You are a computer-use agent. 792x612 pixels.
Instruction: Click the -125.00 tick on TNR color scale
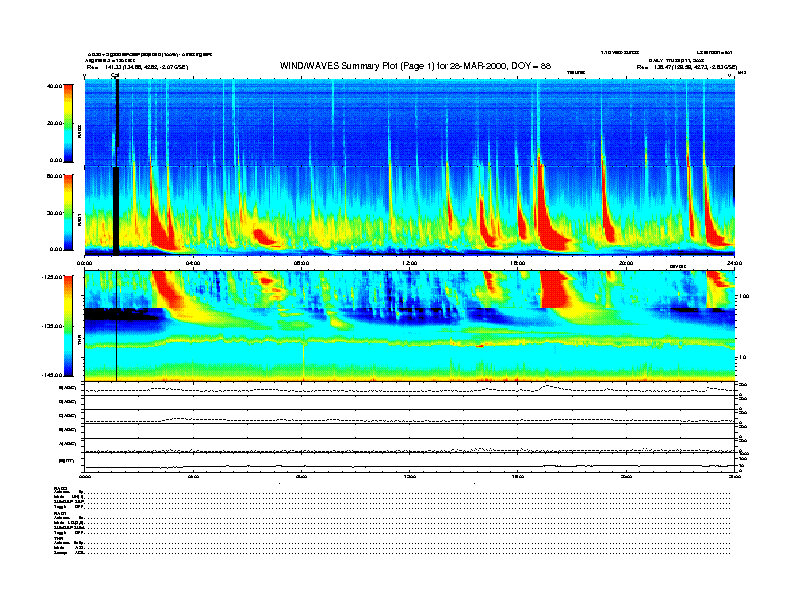pos(52,277)
